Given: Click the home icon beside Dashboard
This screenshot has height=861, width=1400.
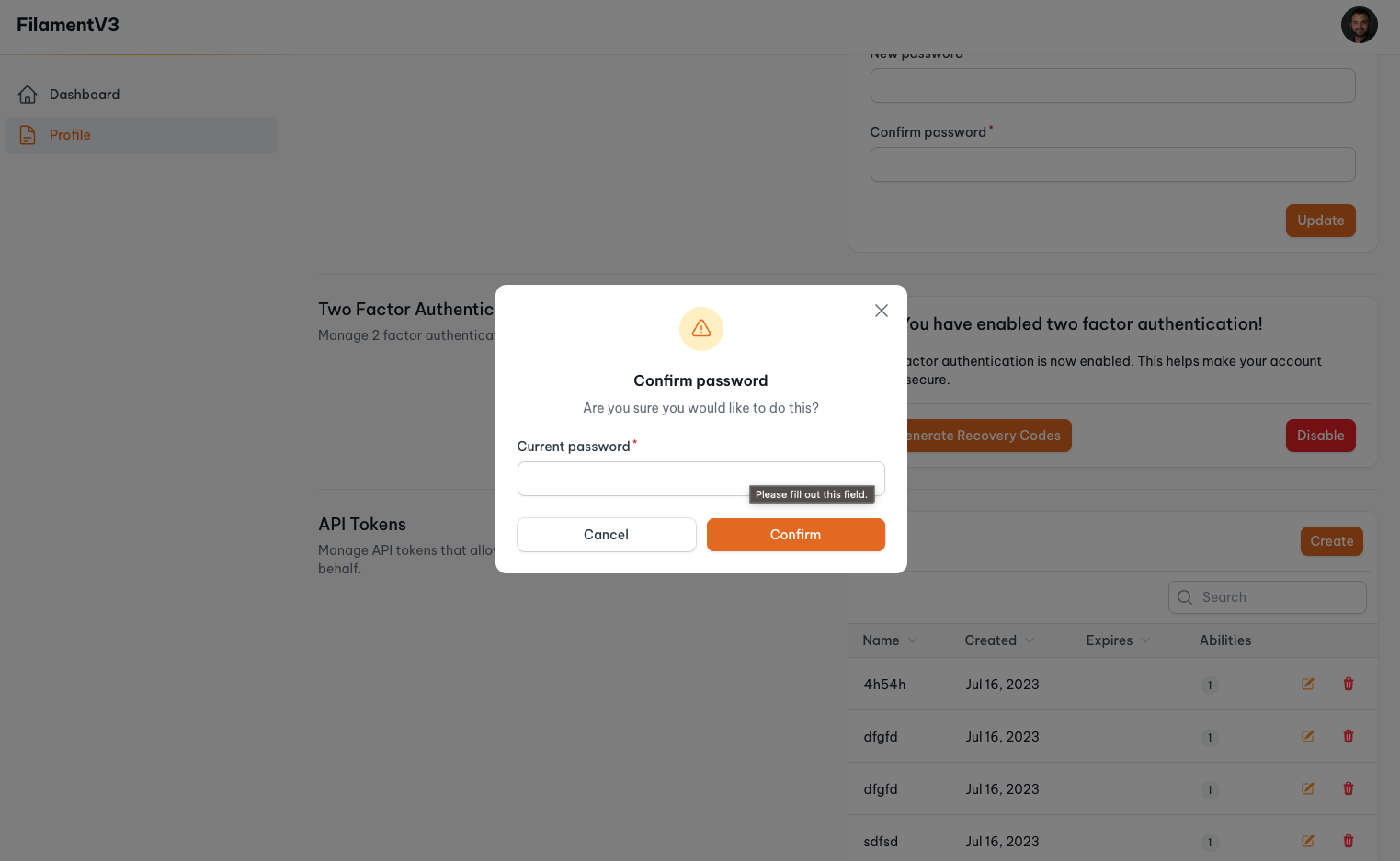Looking at the screenshot, I should (27, 94).
